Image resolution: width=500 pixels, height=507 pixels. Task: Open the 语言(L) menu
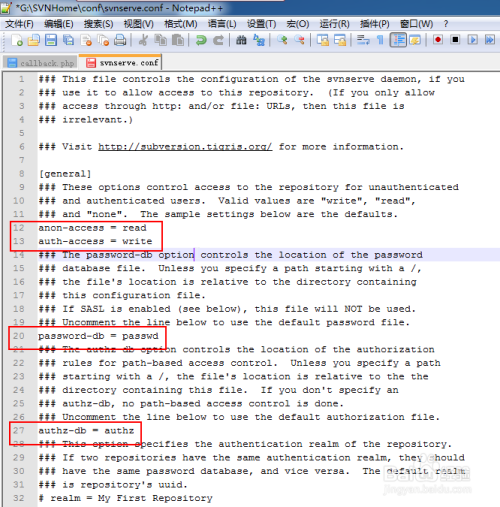pos(222,24)
